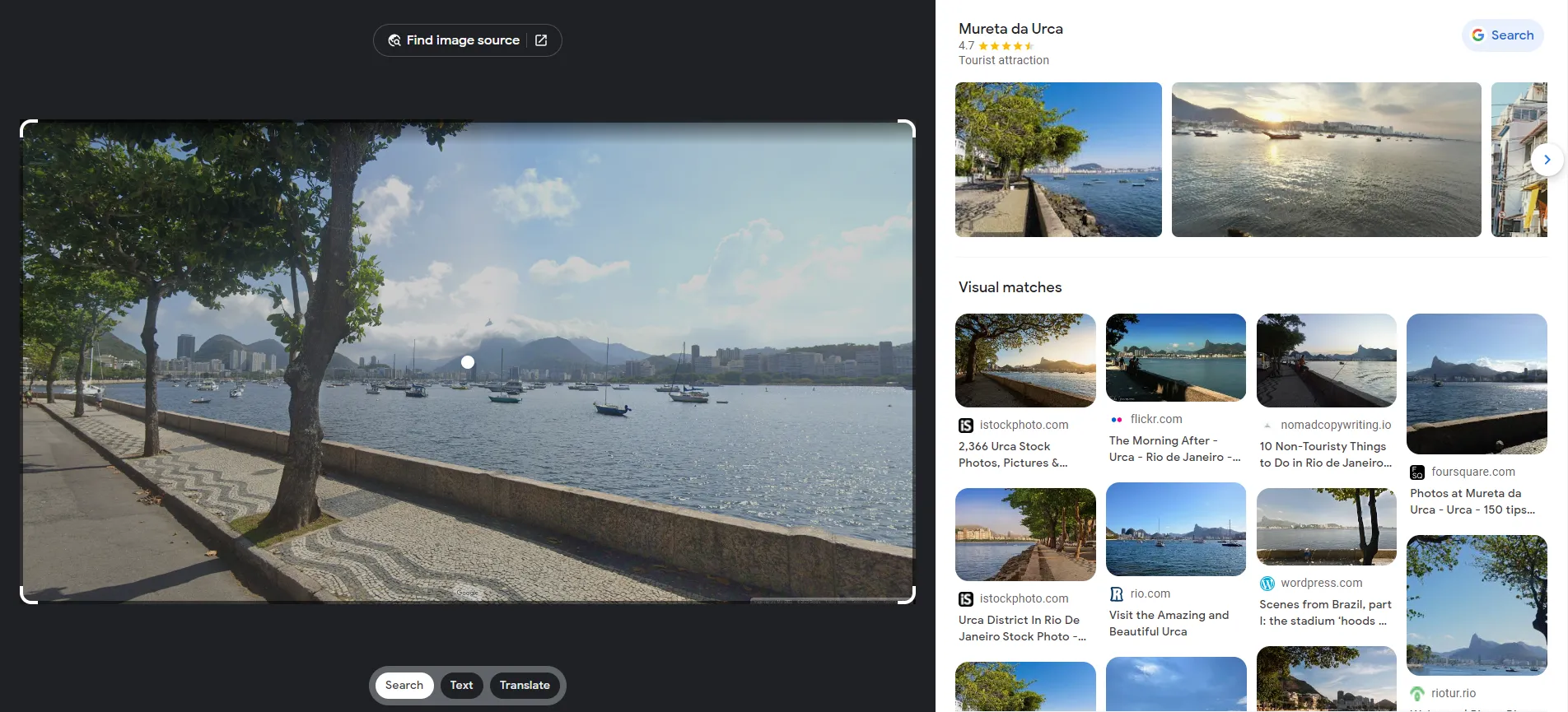This screenshot has width=1568, height=712.
Task: Switch to Translate mode
Action: (x=525, y=686)
